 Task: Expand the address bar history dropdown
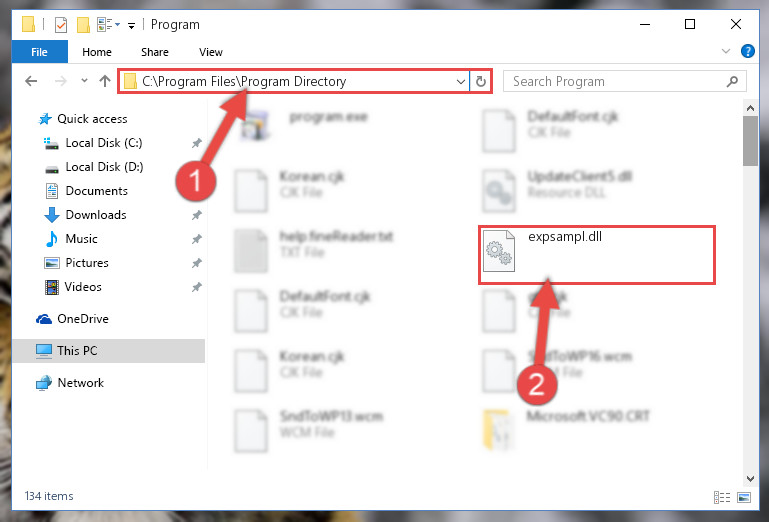[461, 81]
